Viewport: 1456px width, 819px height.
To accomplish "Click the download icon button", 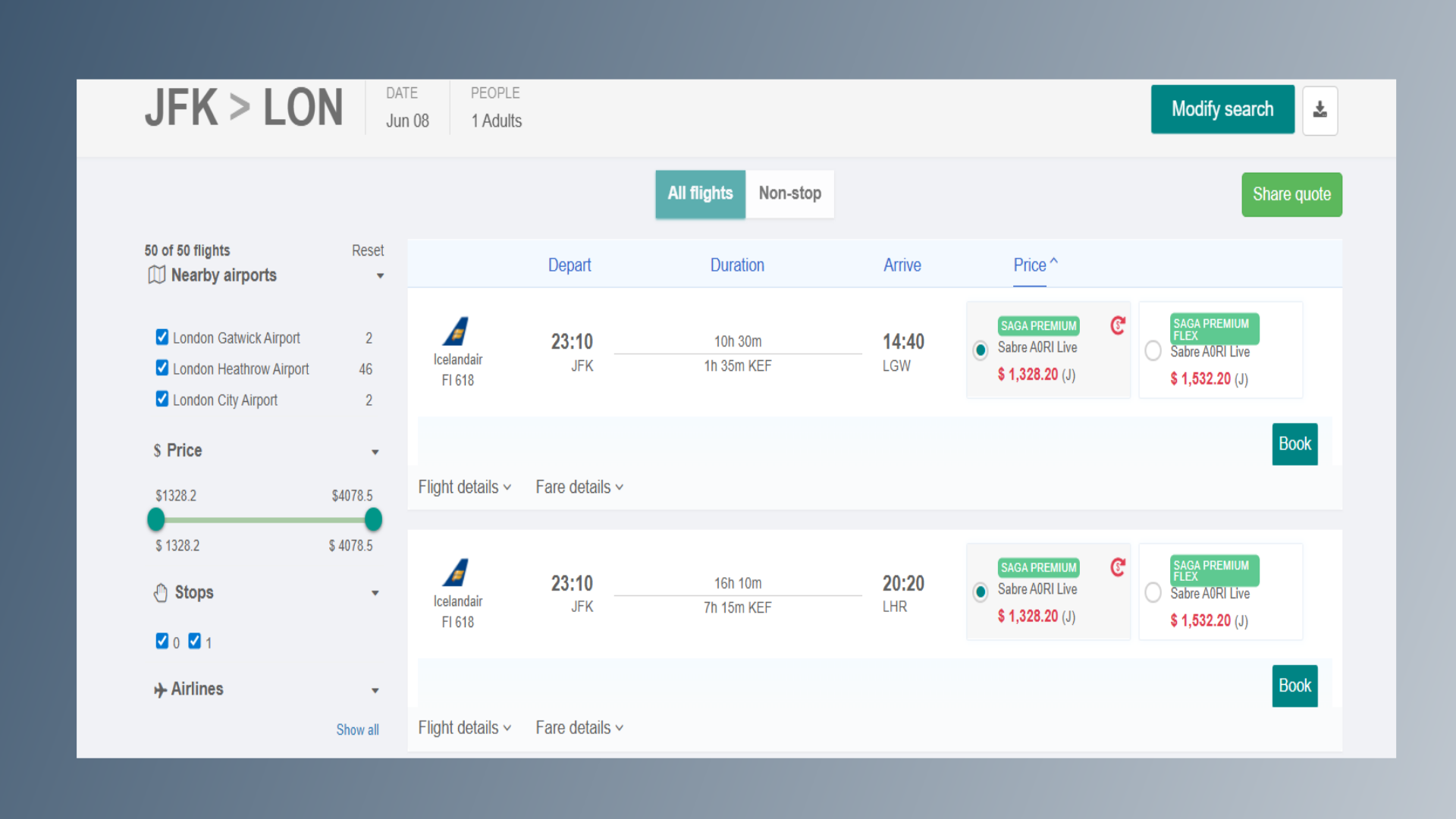I will 1319,110.
